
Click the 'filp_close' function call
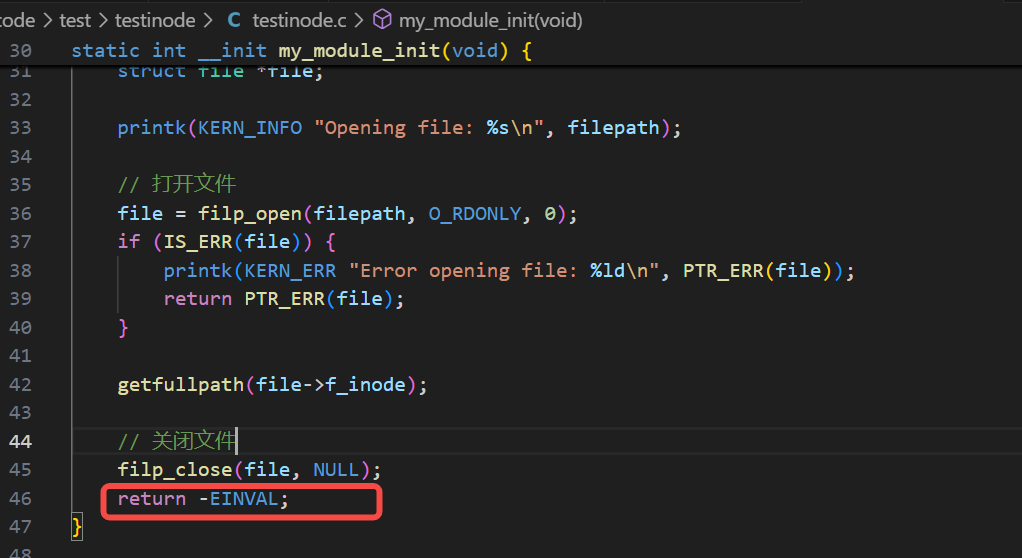tap(175, 470)
